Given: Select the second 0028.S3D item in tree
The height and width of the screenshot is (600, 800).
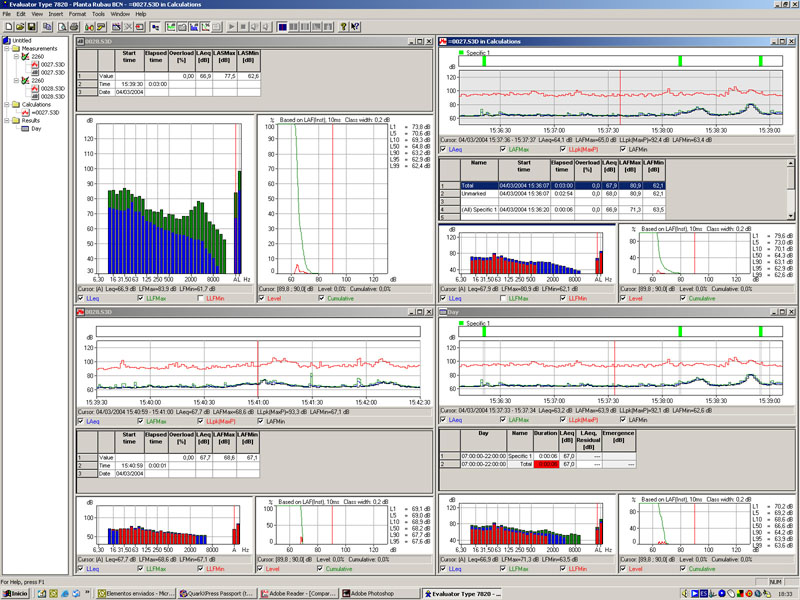Looking at the screenshot, I should click(x=48, y=96).
